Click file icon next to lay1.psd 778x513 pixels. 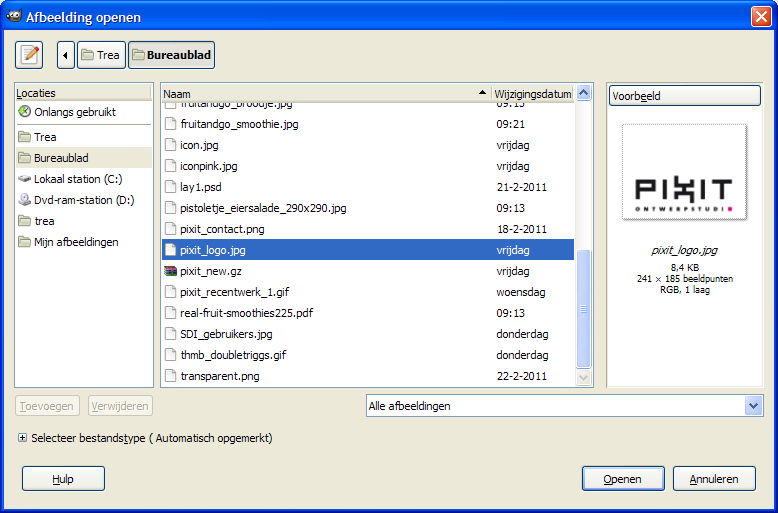coord(170,187)
